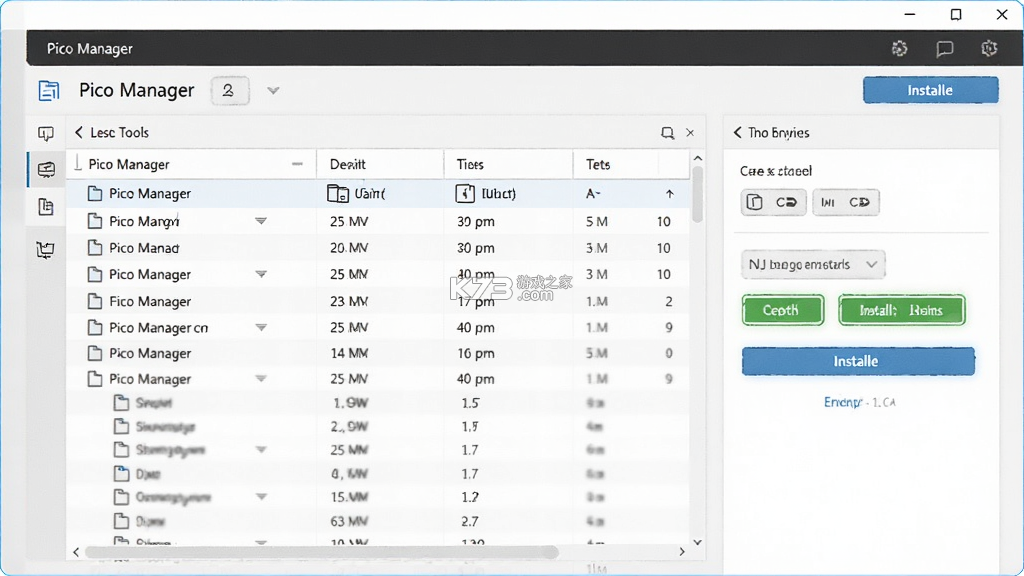Expand the arrow on the Pico Manager cn row

261,327
